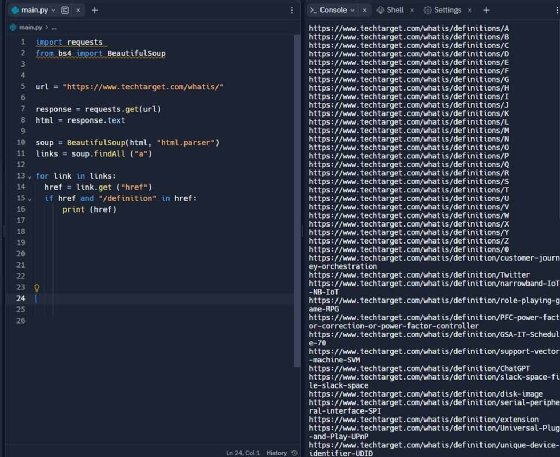This screenshot has width=560, height=457.
Task: Close the Console tab
Action: [365, 10]
